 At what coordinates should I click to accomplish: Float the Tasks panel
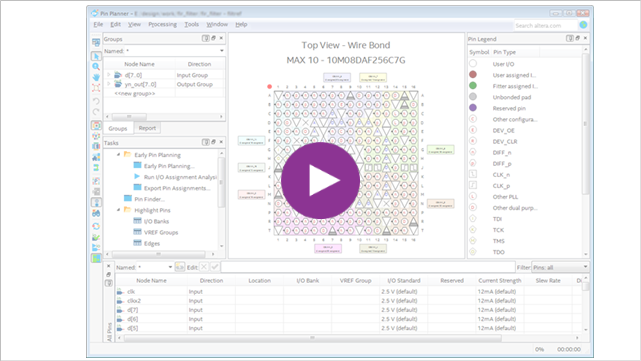click(x=213, y=142)
